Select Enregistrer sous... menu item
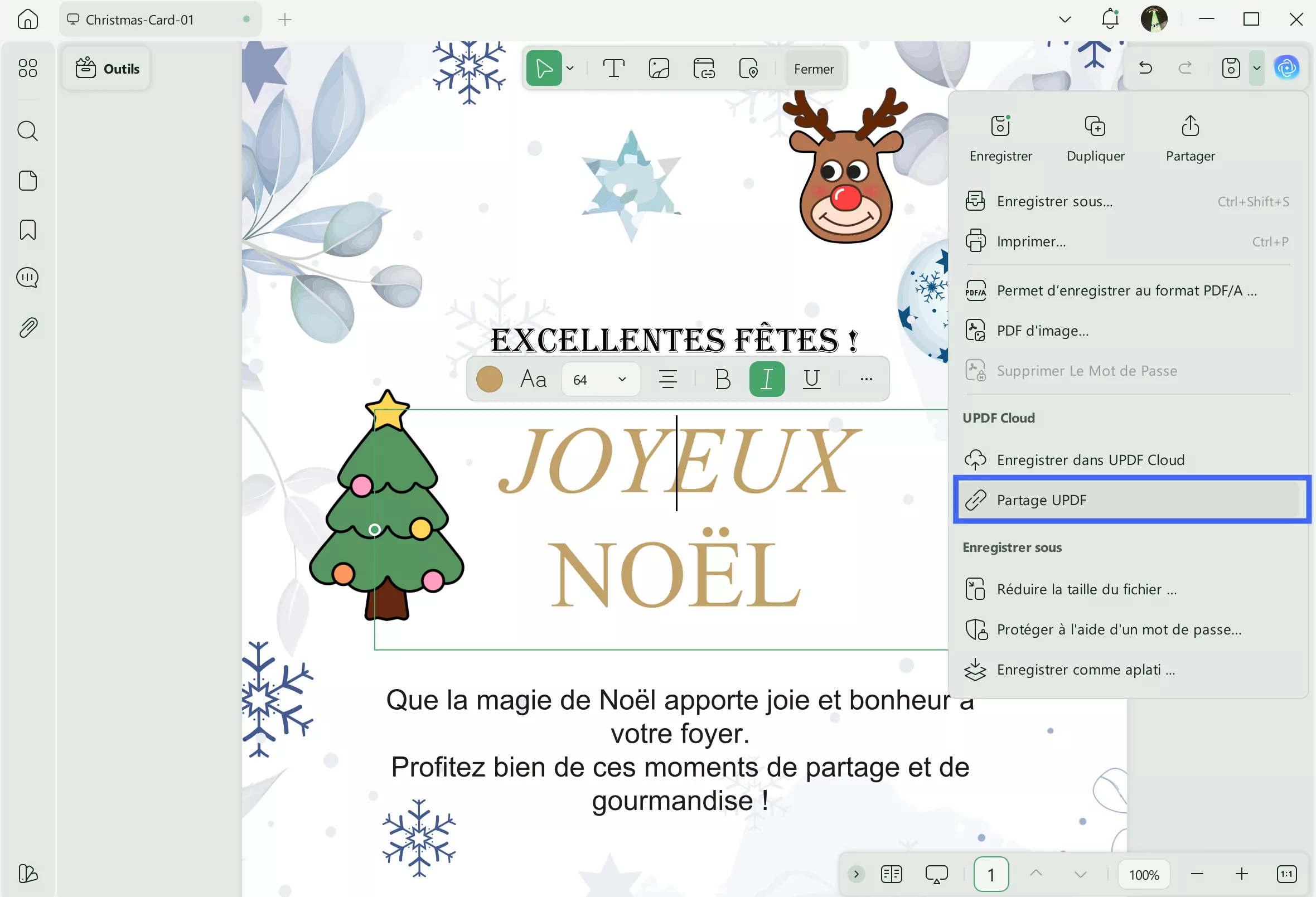The width and height of the screenshot is (1316, 897). coord(1054,201)
